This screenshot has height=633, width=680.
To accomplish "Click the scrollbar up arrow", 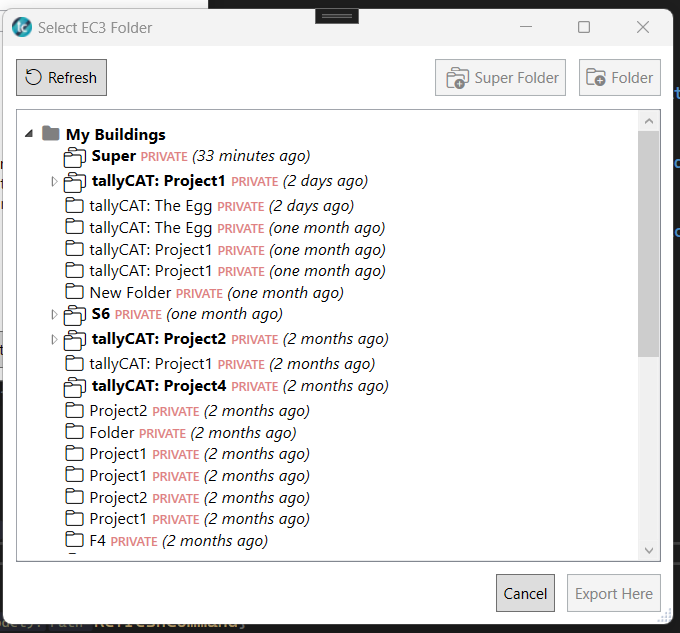I will click(x=649, y=121).
